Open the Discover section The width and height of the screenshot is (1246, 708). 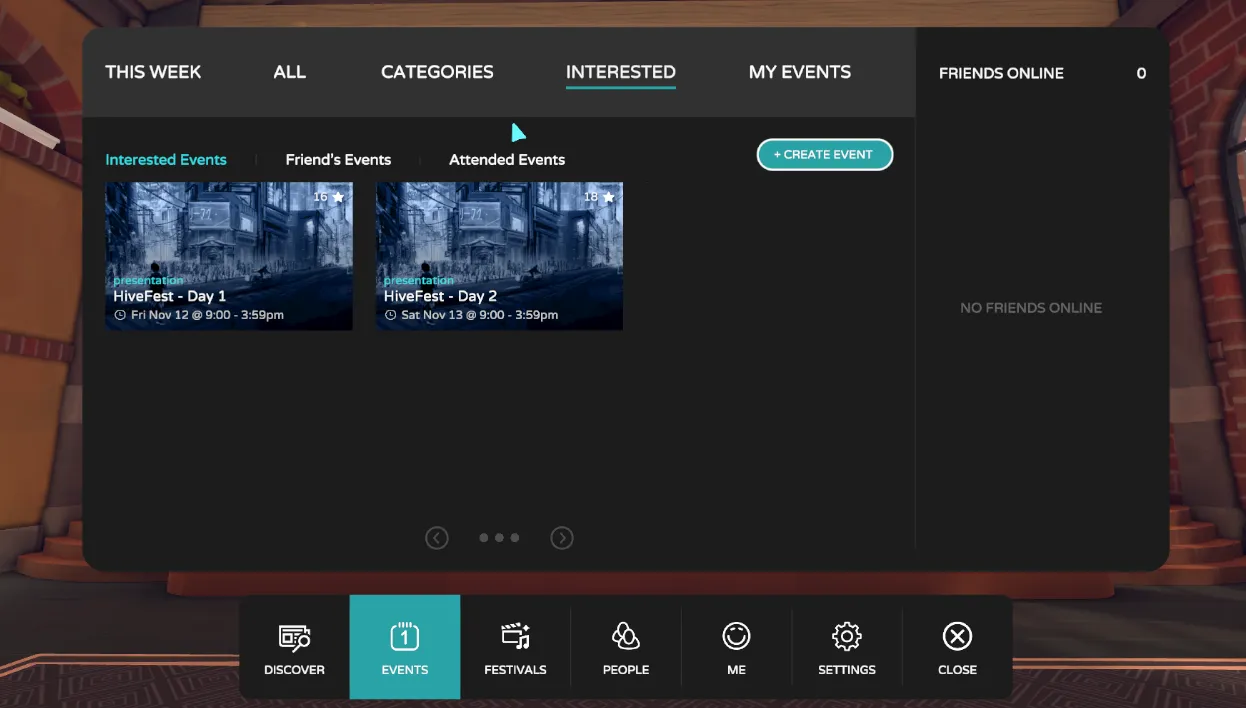click(x=294, y=647)
